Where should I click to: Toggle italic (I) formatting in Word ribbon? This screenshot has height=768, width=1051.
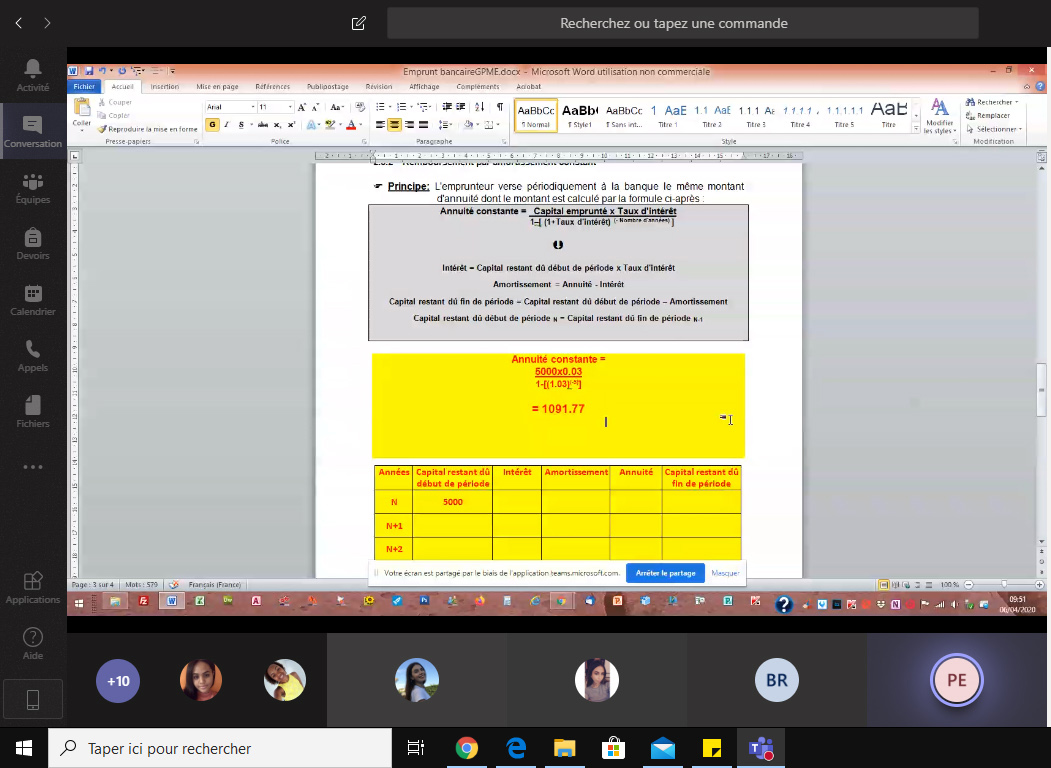point(227,125)
